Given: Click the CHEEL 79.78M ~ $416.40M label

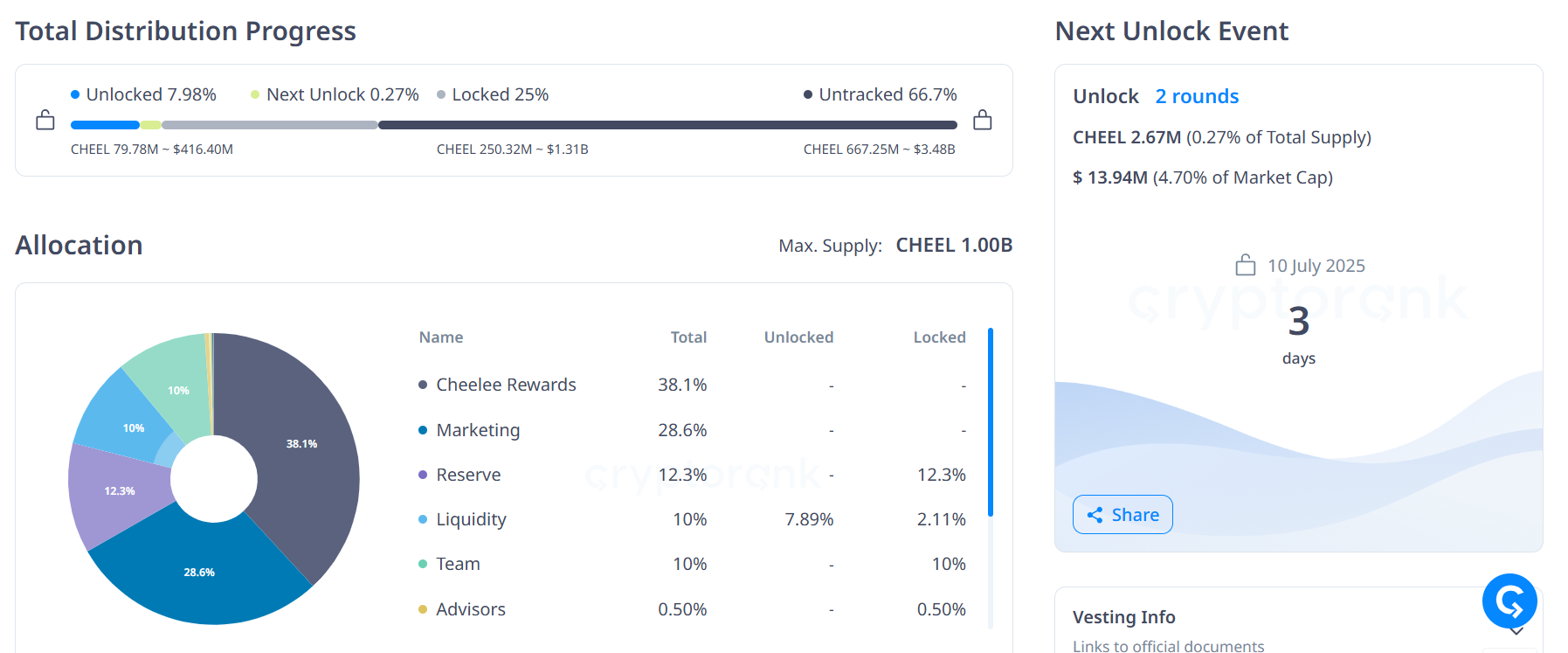Looking at the screenshot, I should (152, 149).
